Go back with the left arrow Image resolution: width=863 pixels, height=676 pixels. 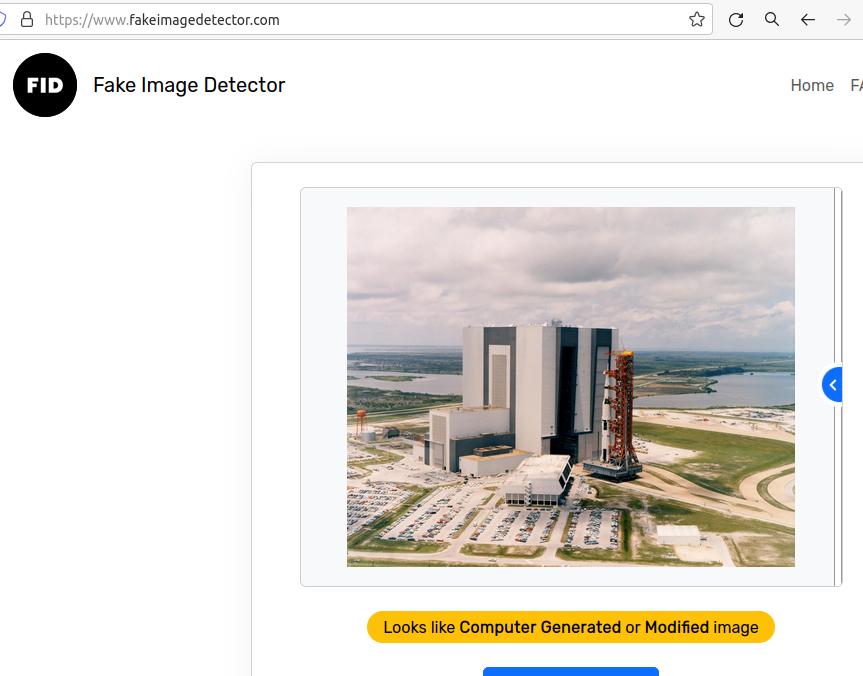pos(807,20)
